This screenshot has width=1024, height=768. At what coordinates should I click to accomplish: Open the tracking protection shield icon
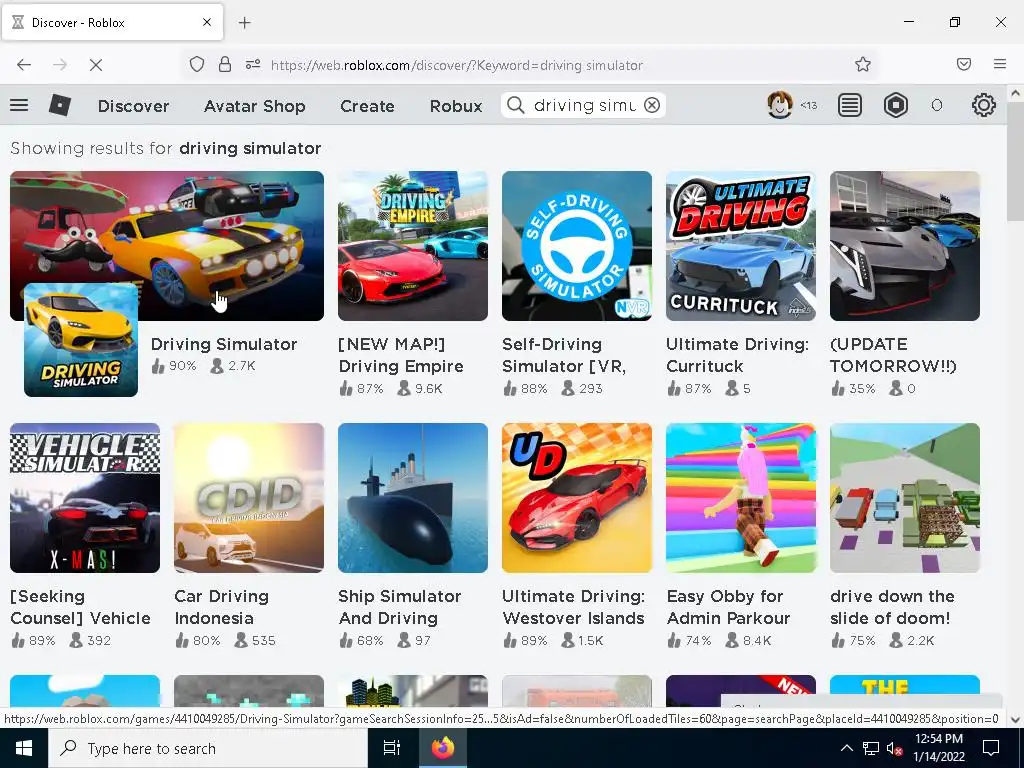point(197,64)
